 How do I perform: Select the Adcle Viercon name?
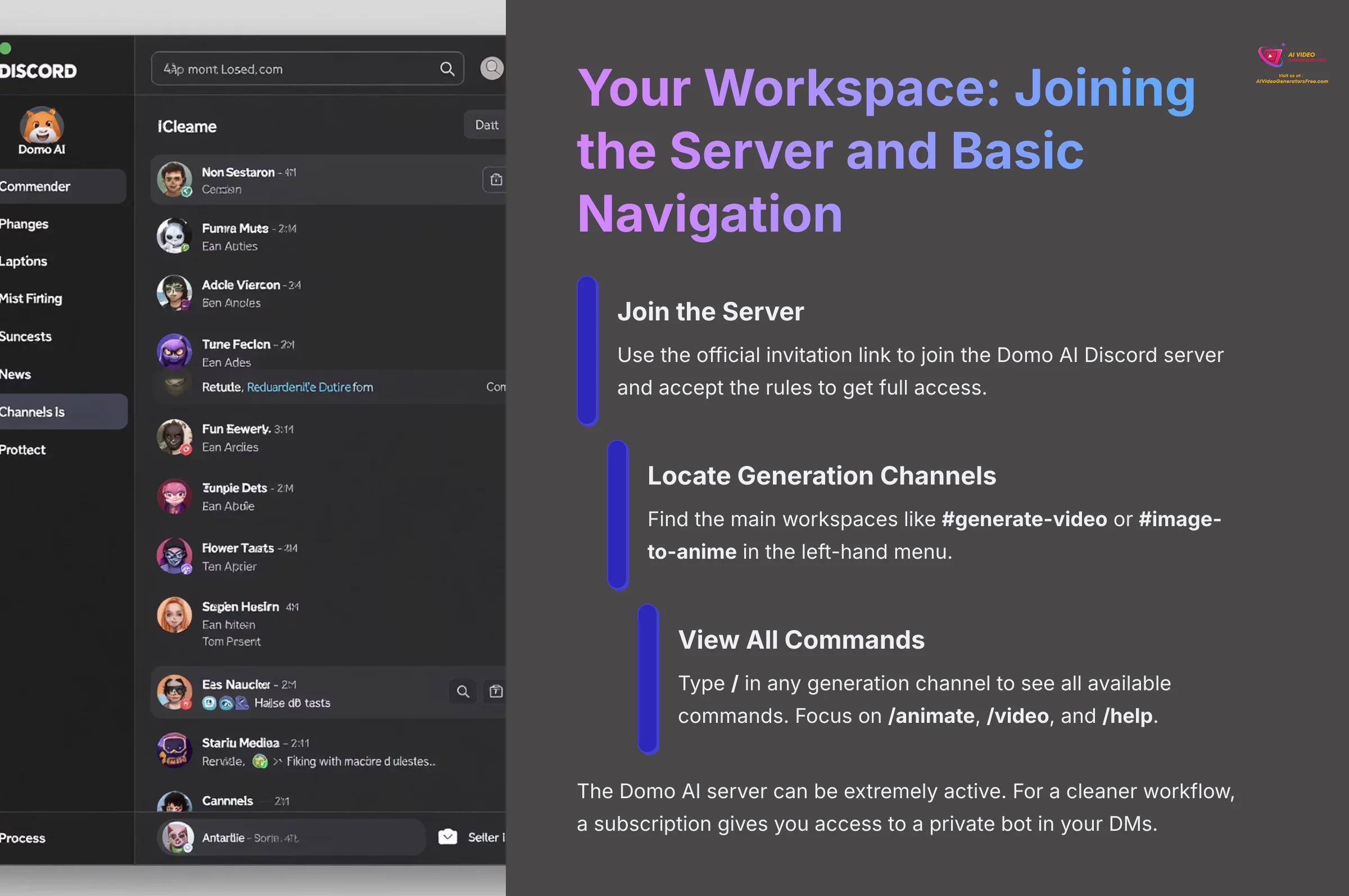pyautogui.click(x=241, y=284)
